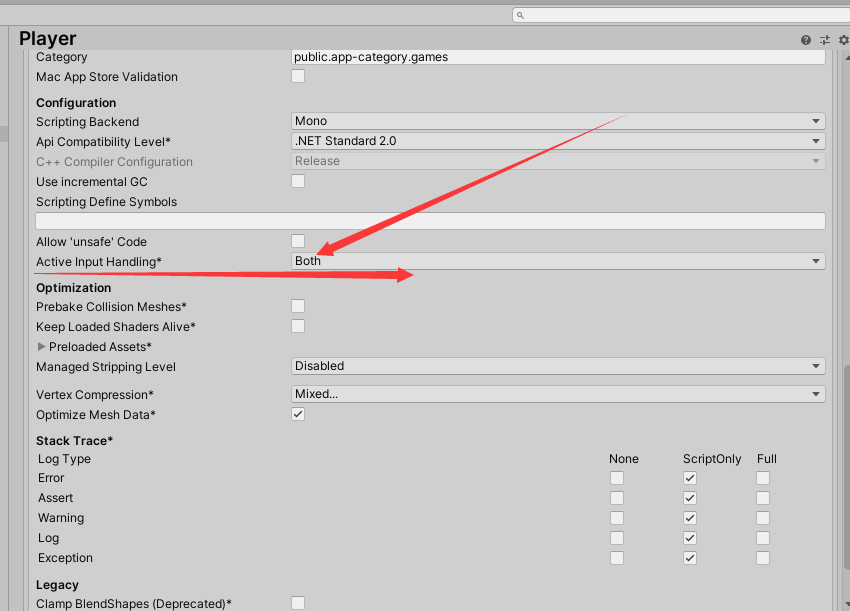Change Active Input Handling from Both
This screenshot has width=850, height=611.
(x=557, y=260)
